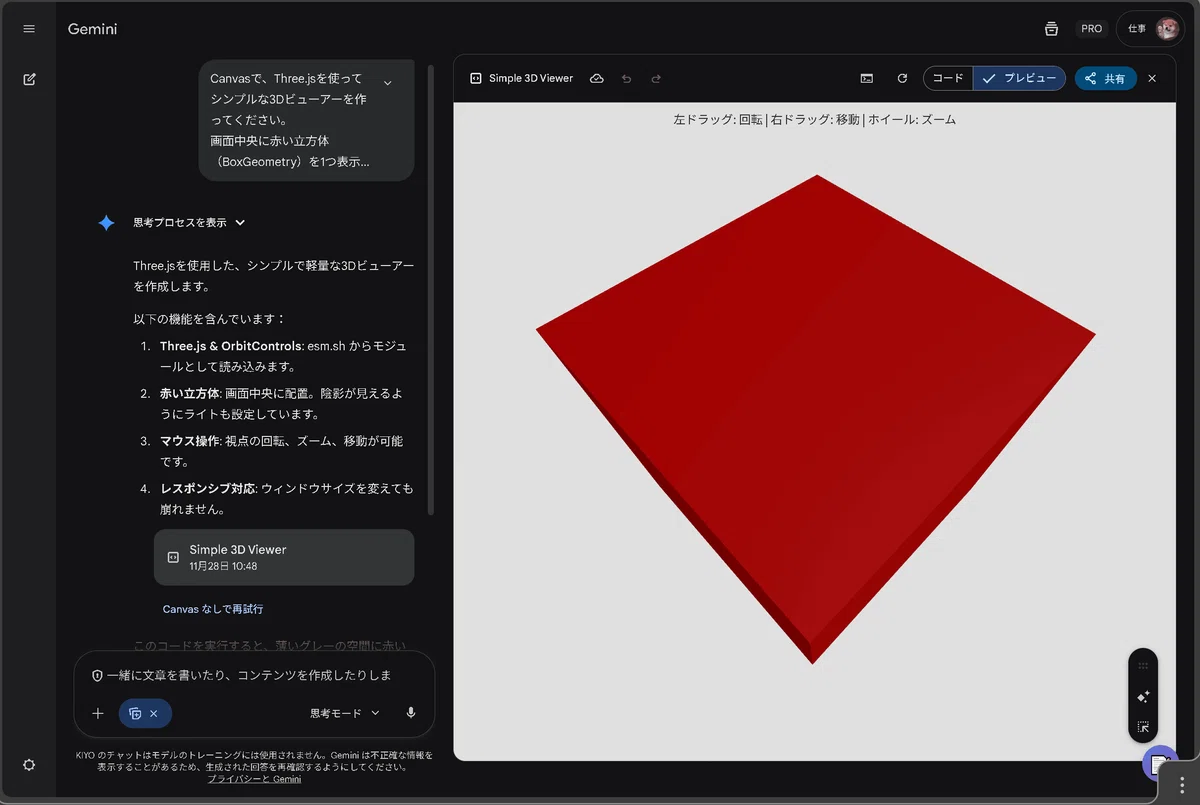
Task: Start voice input with microphone
Action: click(x=411, y=713)
